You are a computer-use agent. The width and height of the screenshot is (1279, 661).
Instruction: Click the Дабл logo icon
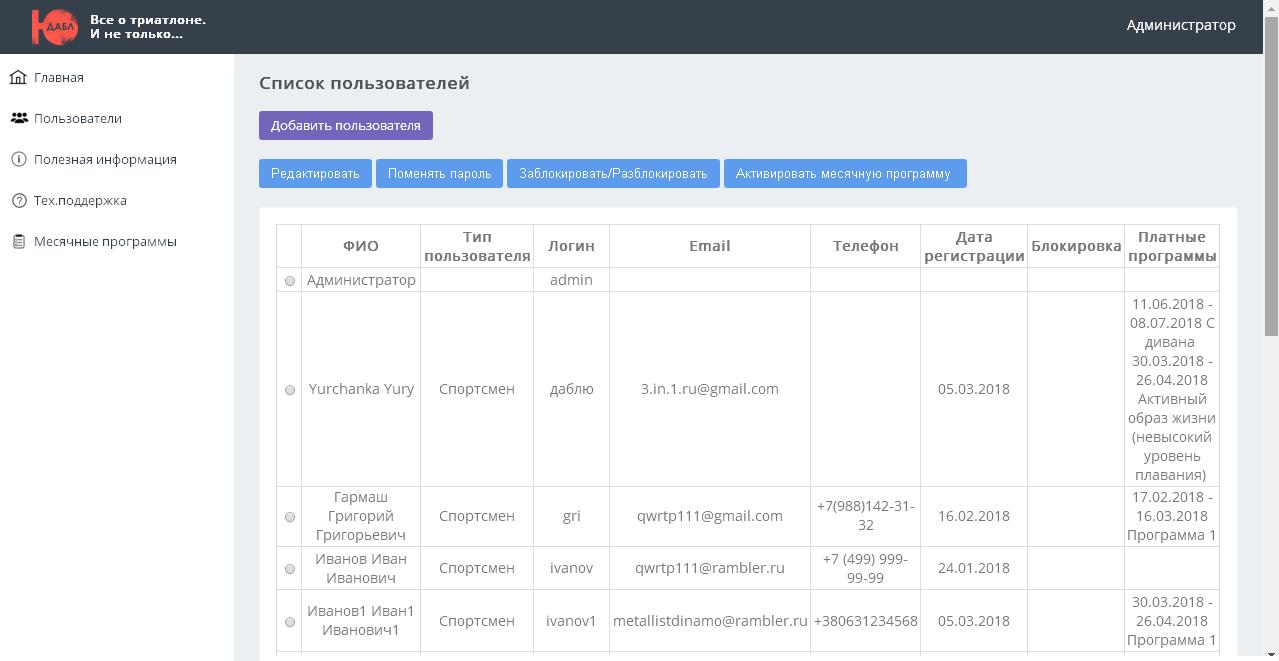(x=54, y=27)
